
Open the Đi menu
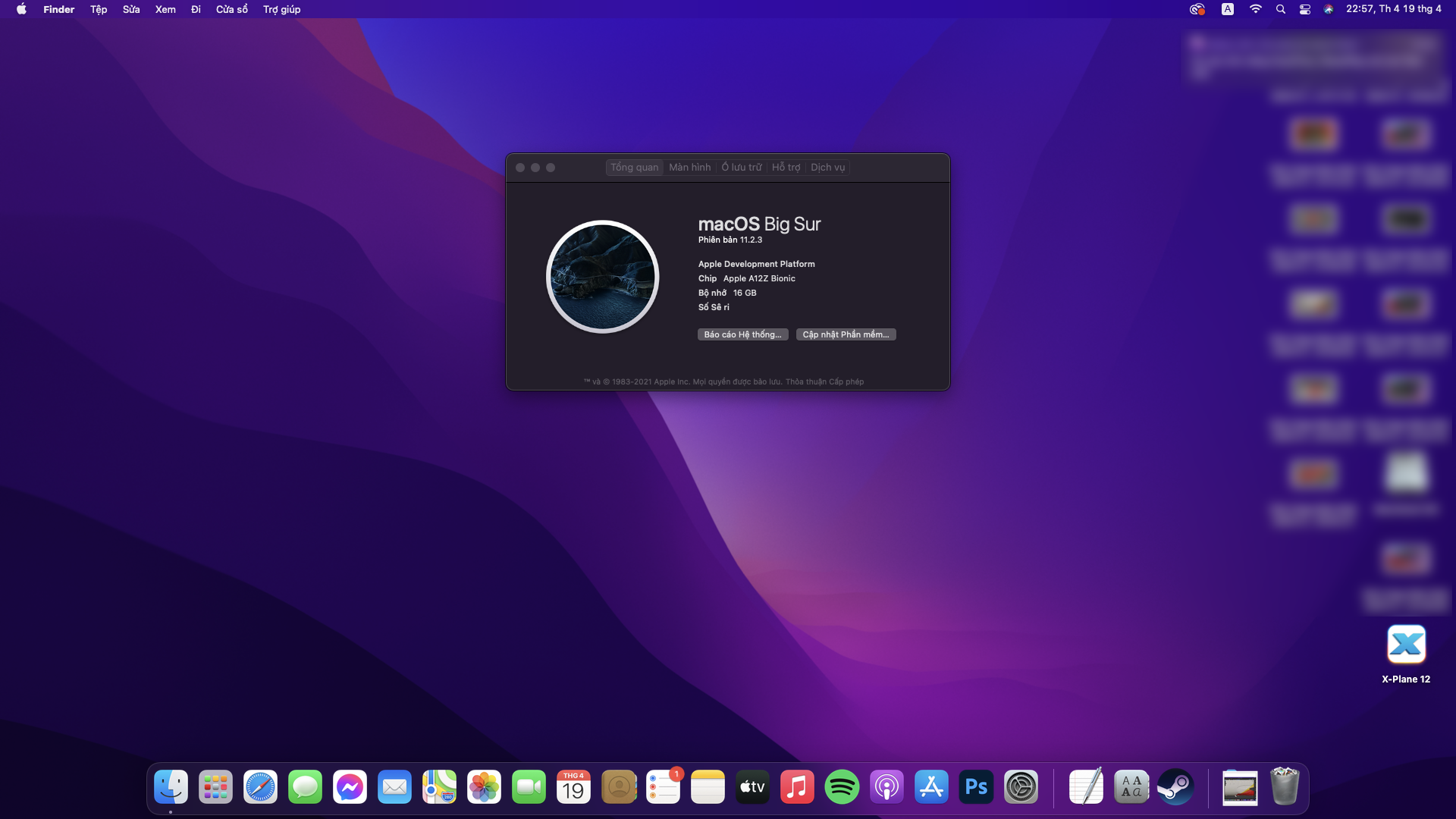[196, 9]
